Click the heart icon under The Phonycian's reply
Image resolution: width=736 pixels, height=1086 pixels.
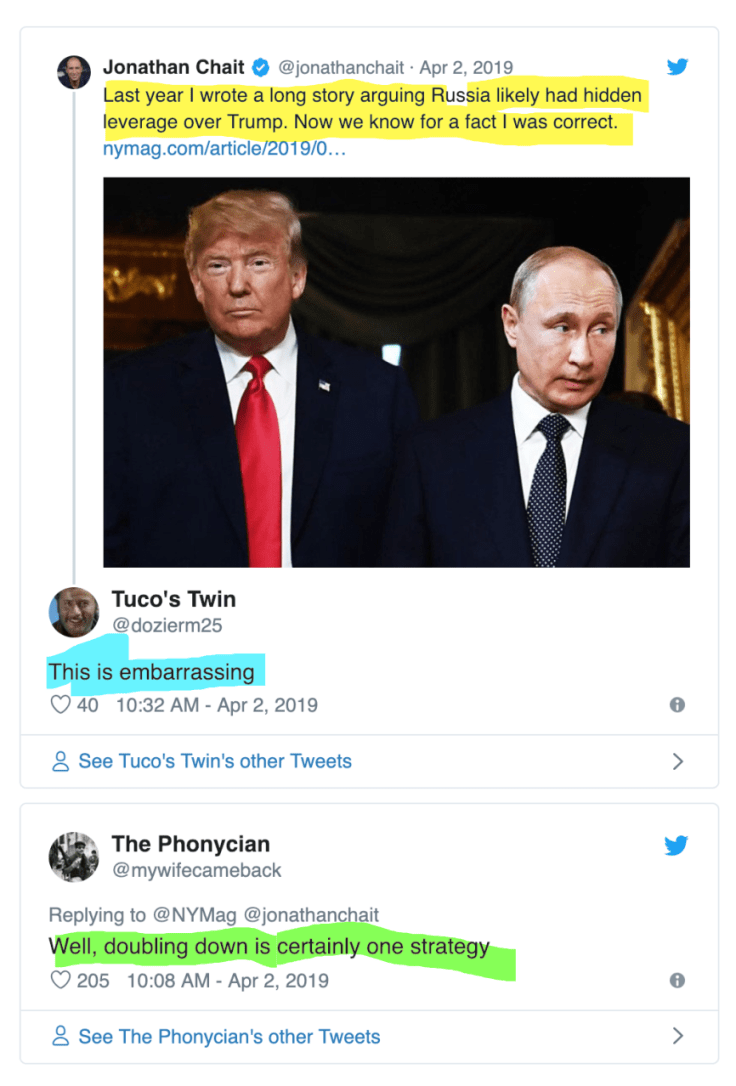tap(60, 981)
